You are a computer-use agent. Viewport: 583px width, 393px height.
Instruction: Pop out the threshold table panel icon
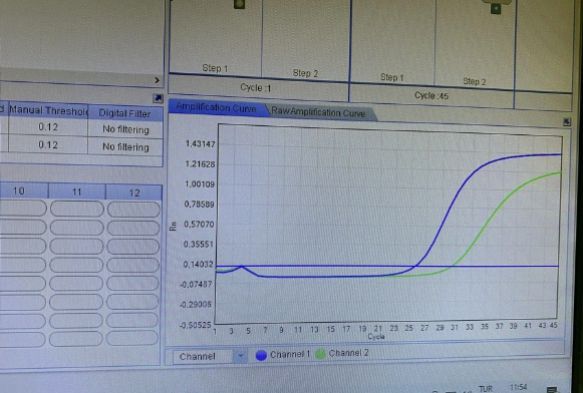[158, 98]
